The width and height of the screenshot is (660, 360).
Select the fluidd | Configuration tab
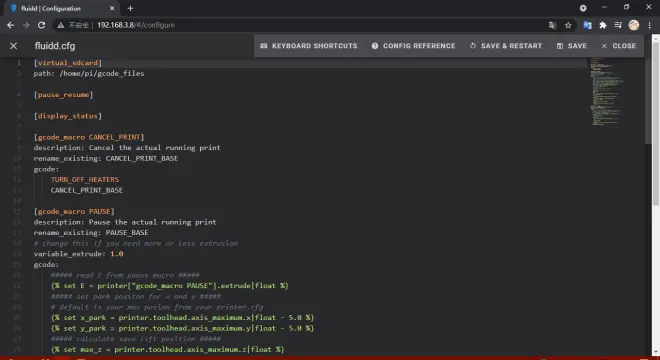click(x=61, y=8)
